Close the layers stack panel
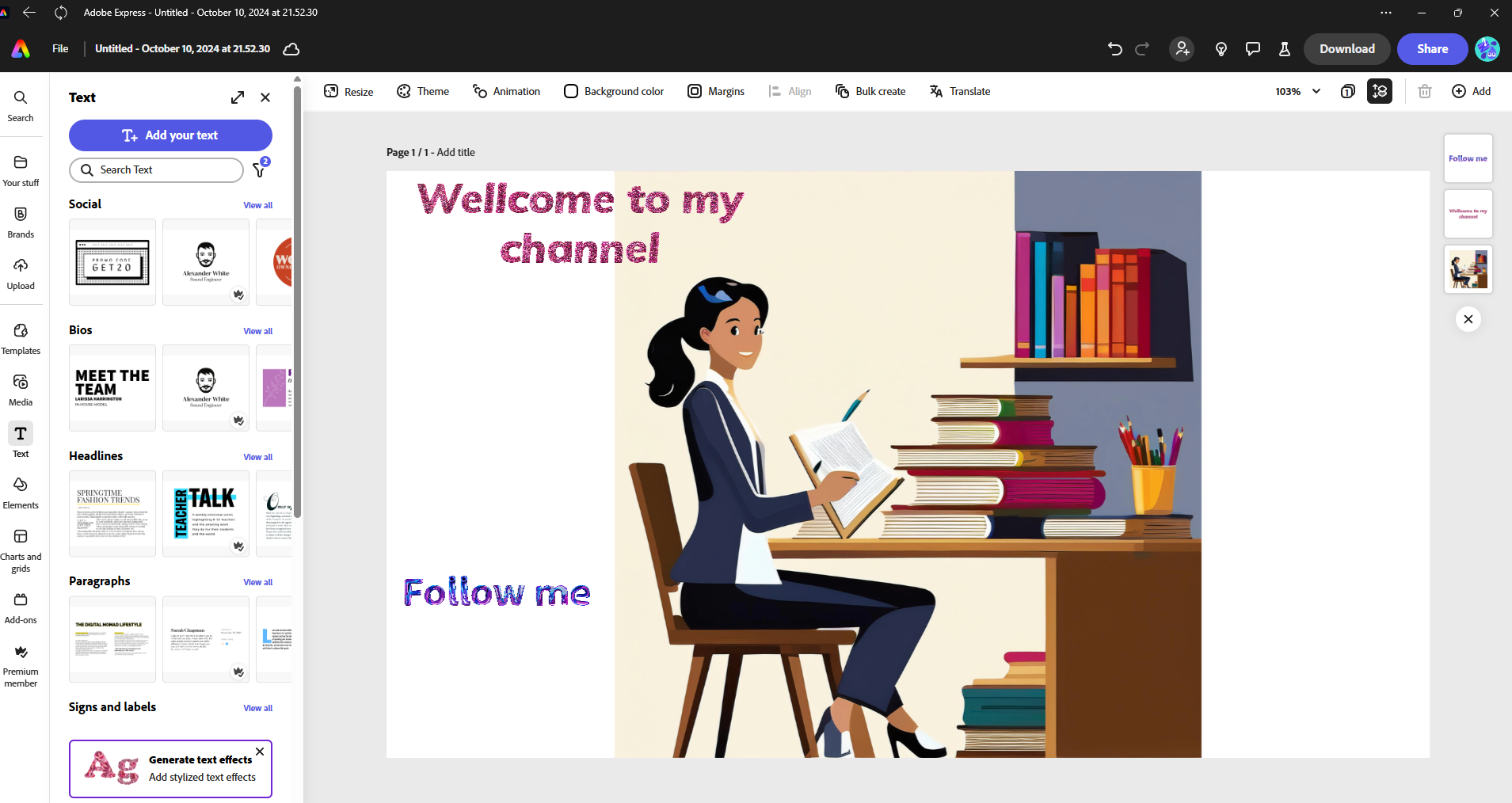 1468,319
